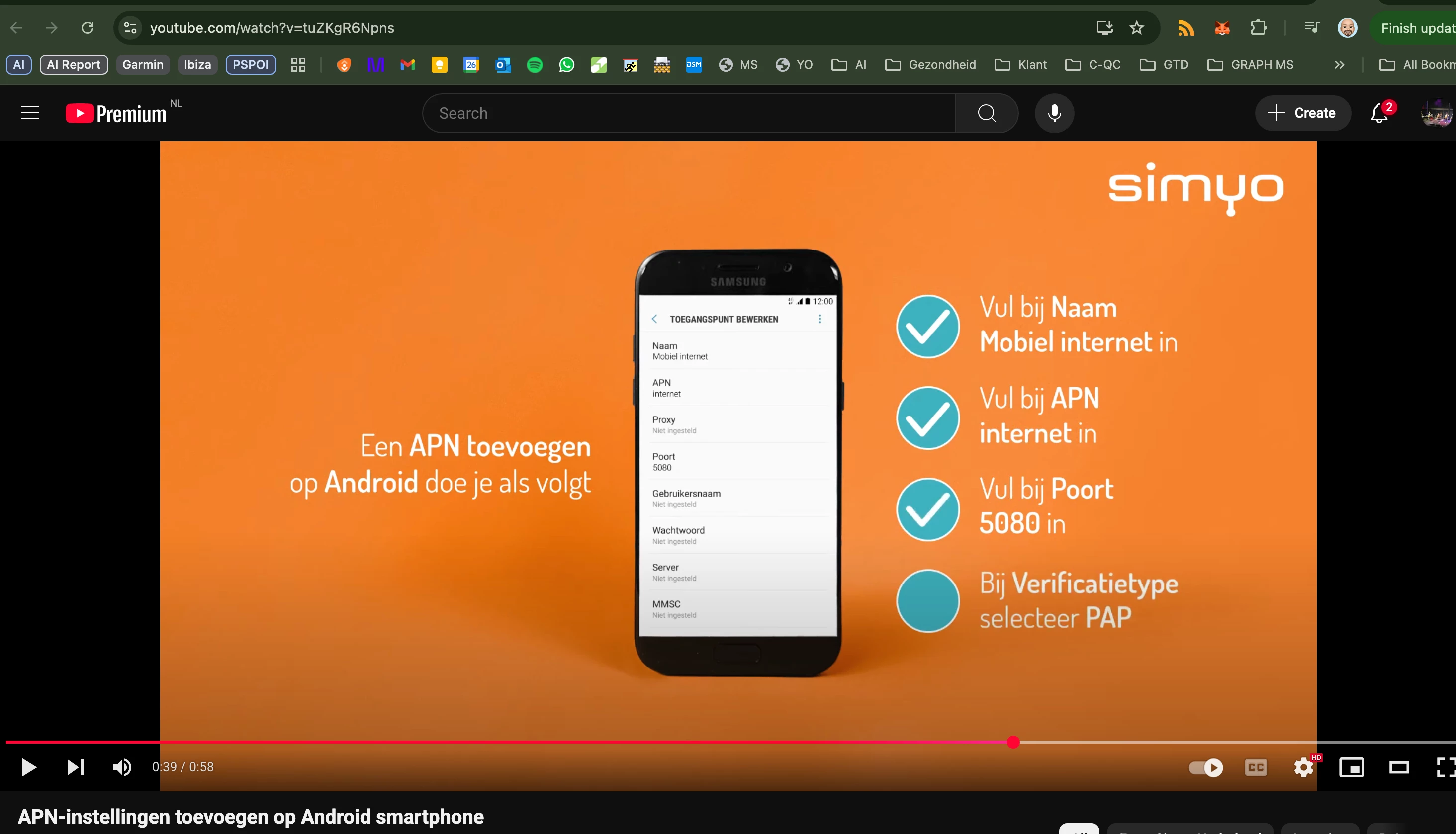The image size is (1456, 834).
Task: Play the video with the play button
Action: point(28,767)
